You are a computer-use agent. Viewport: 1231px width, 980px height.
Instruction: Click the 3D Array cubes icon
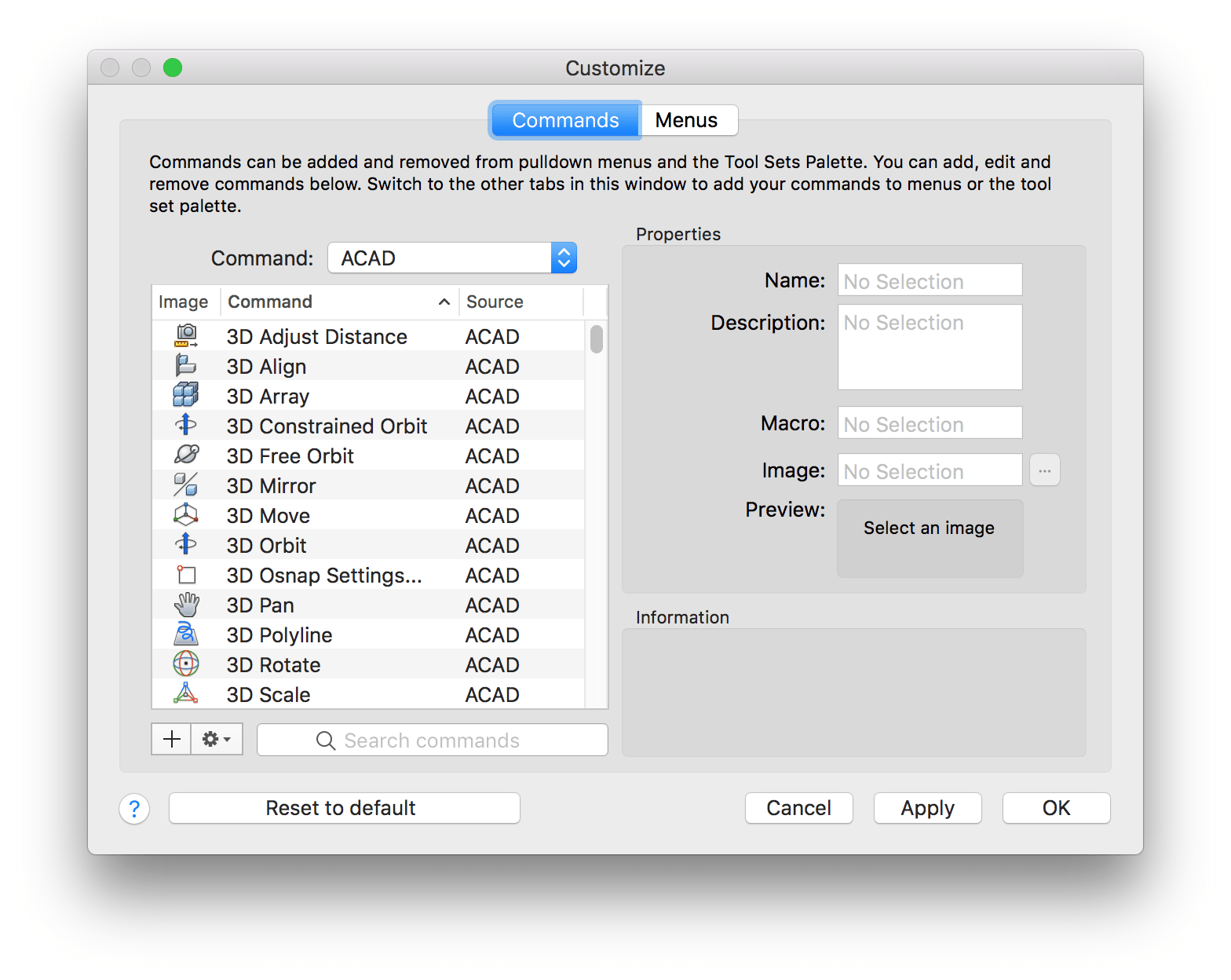[x=186, y=395]
